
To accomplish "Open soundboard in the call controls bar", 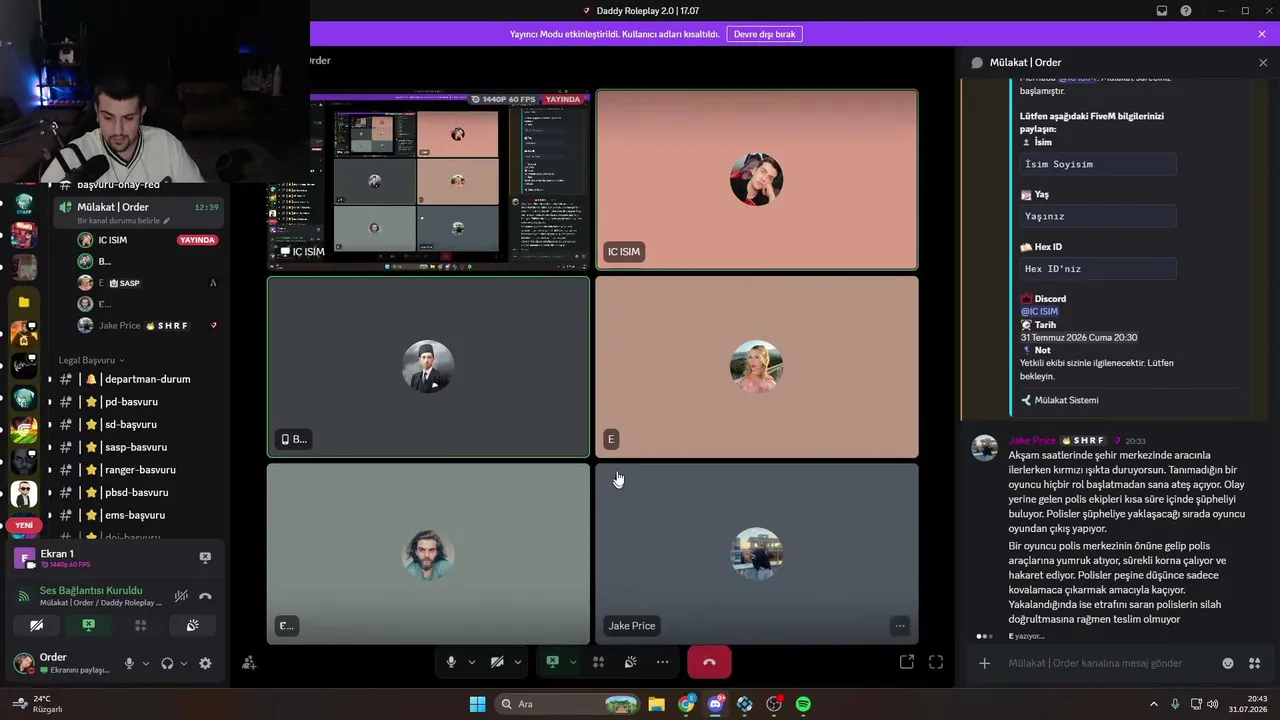I will [630, 662].
